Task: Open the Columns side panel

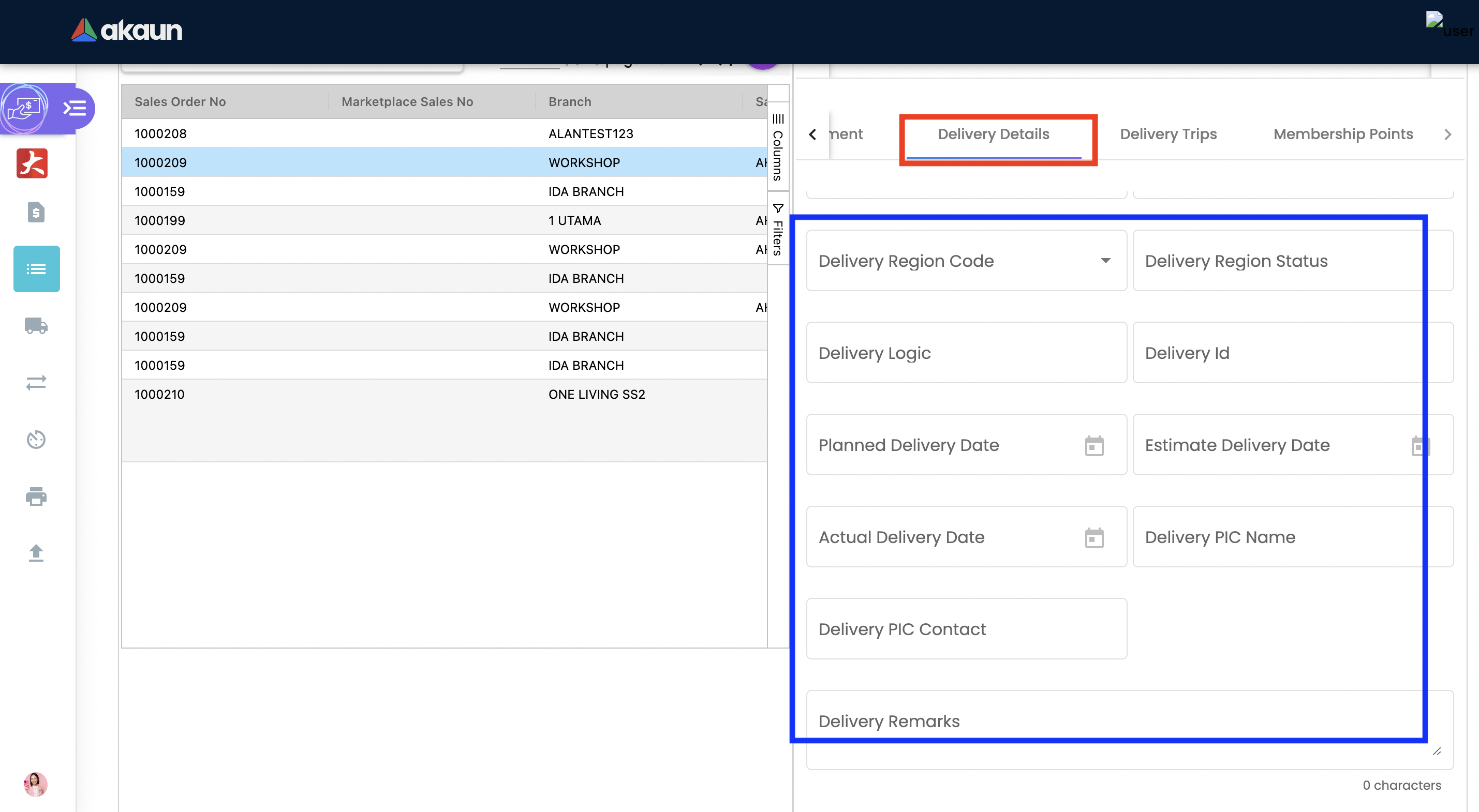Action: [778, 147]
